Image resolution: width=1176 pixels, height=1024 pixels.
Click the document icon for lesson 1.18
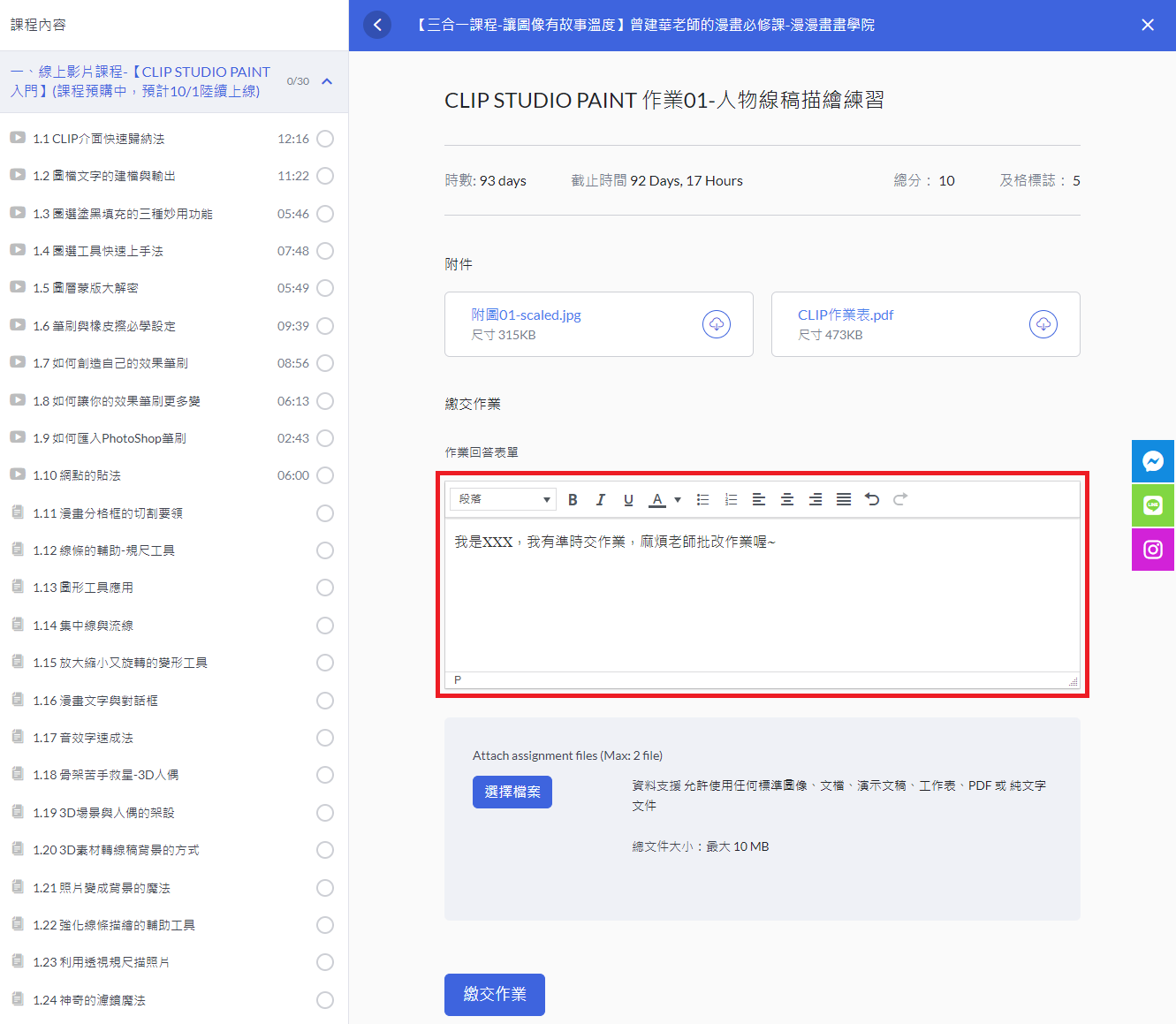(18, 774)
